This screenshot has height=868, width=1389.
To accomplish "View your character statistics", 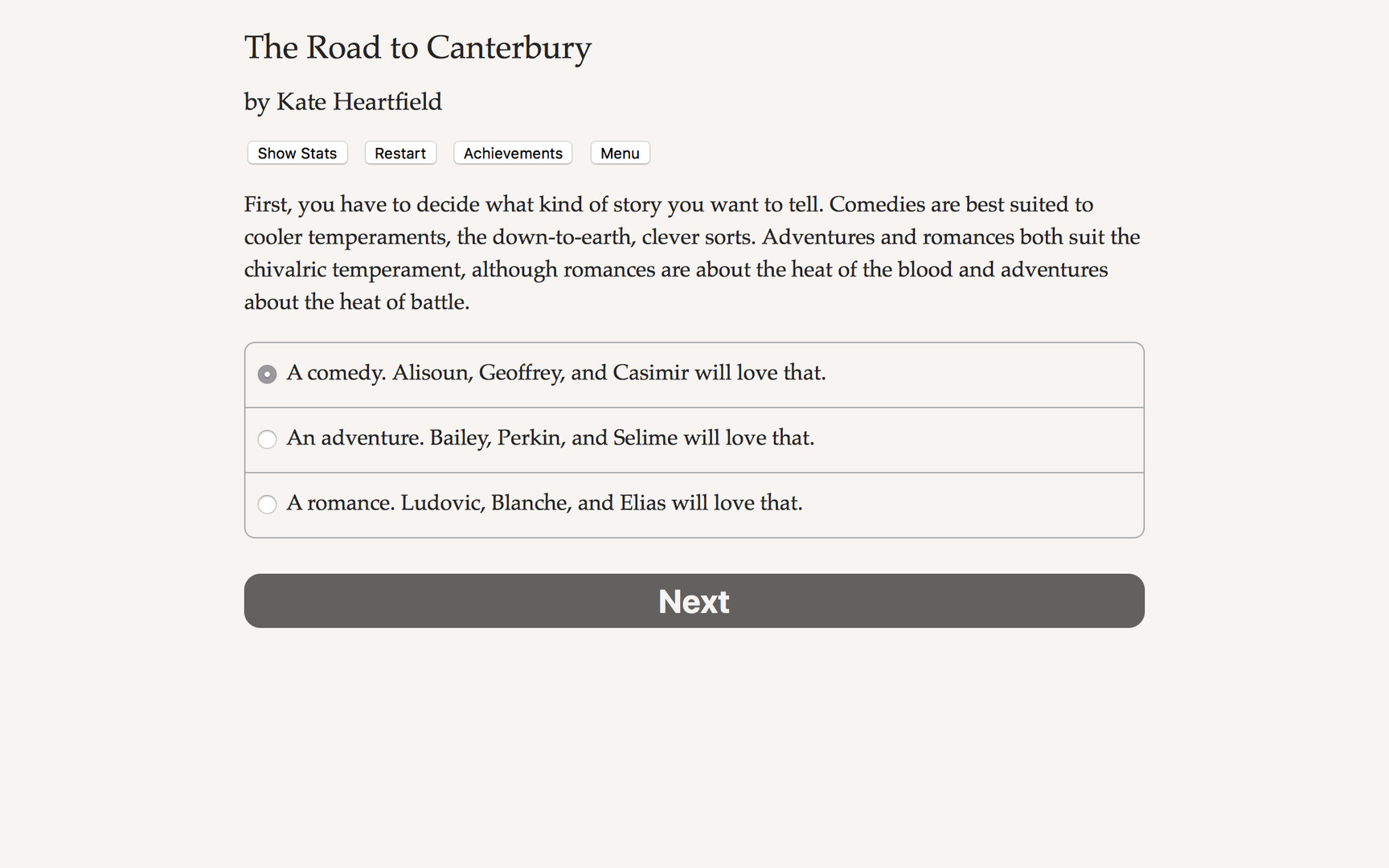I will pos(297,153).
